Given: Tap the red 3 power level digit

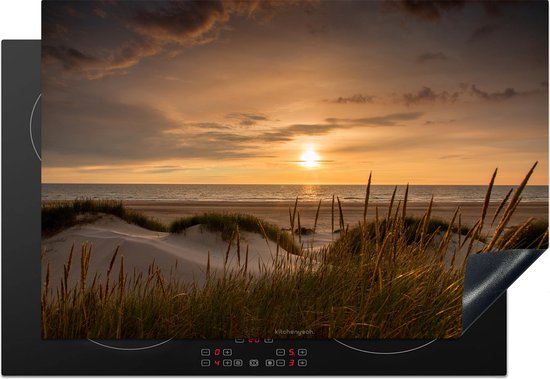Looking at the screenshot, I should 291,363.
